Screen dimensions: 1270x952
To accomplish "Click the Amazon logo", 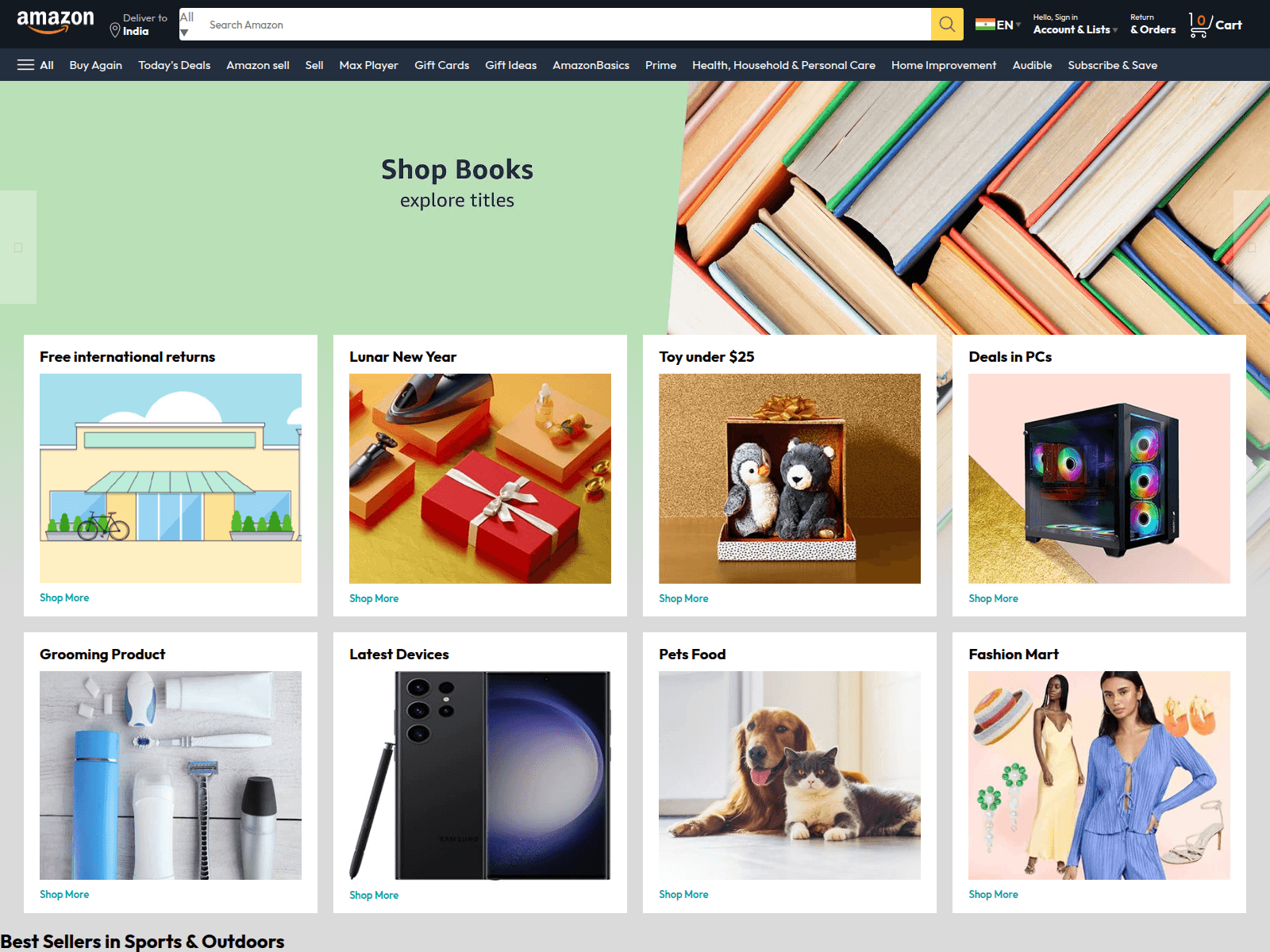I will 55,23.
